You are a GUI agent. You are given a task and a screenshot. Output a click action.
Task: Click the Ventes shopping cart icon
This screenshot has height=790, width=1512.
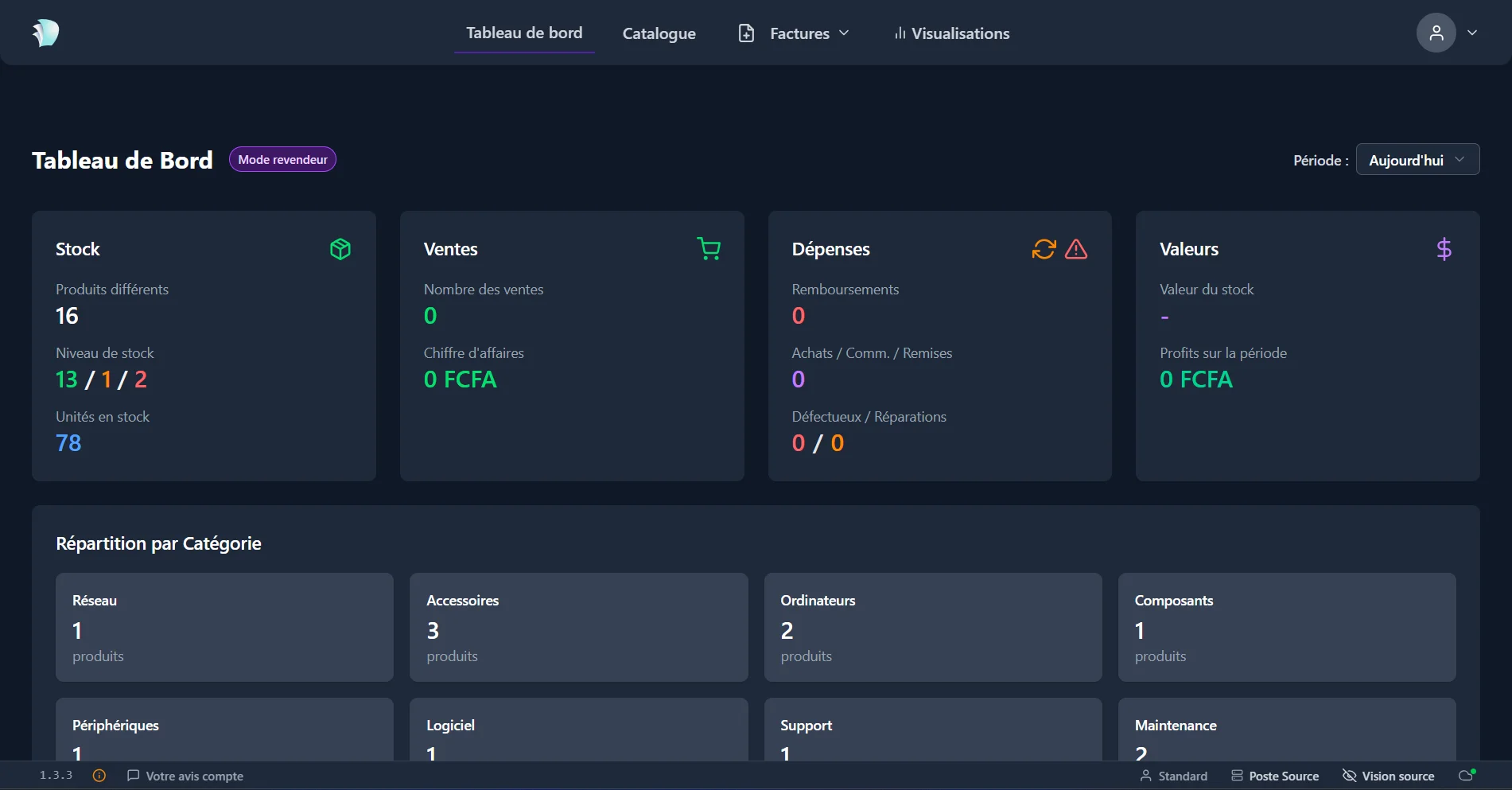pyautogui.click(x=709, y=249)
